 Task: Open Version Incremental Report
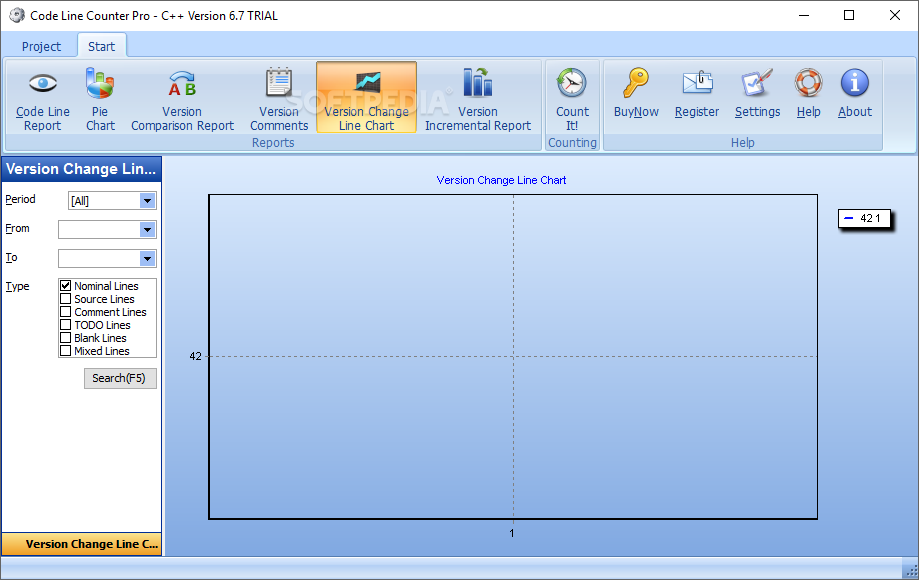pyautogui.click(x=478, y=98)
